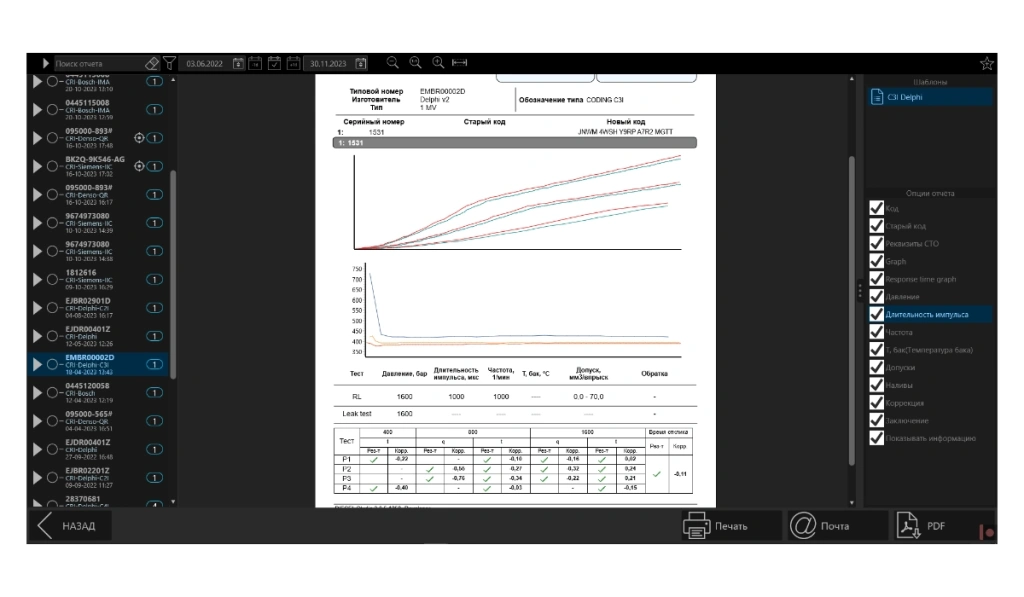The width and height of the screenshot is (1024, 597).
Task: Select the C3I Delphi template
Action: tap(929, 97)
